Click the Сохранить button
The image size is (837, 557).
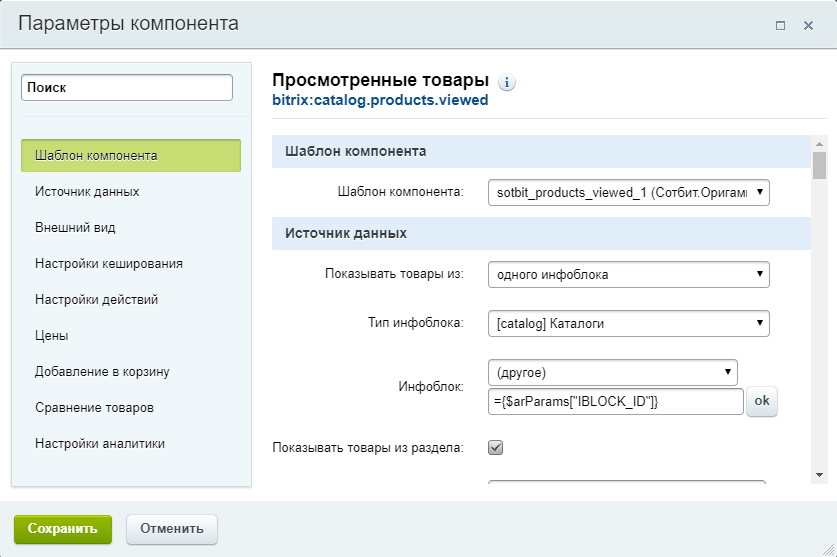point(63,529)
